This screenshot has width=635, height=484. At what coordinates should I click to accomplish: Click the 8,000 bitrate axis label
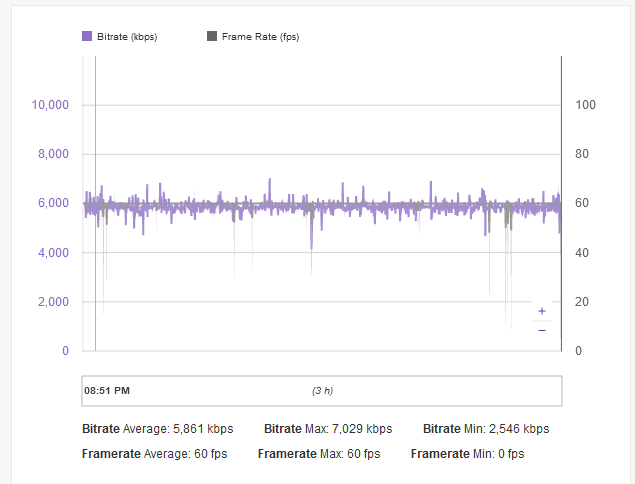pos(53,154)
